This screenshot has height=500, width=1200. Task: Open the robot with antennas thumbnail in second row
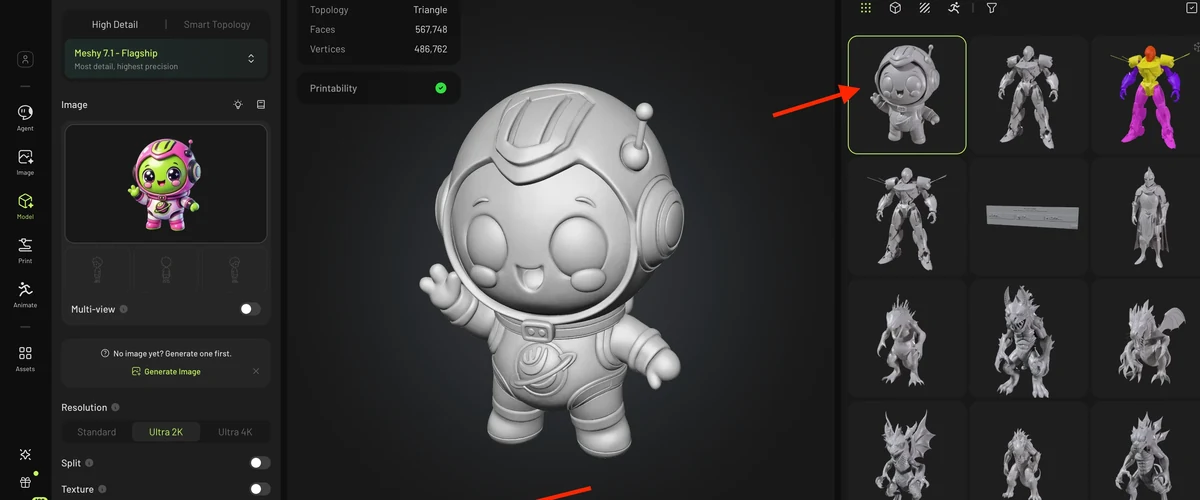point(907,216)
